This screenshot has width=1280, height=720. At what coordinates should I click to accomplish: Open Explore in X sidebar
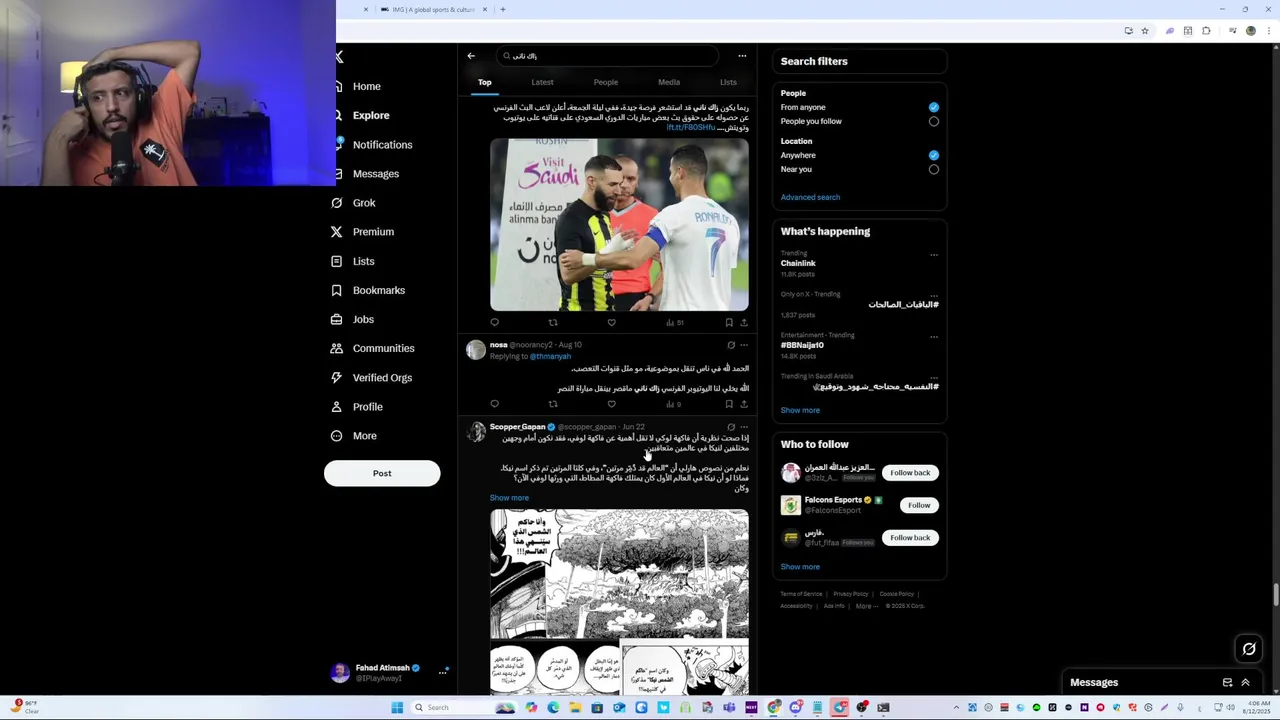coord(370,115)
